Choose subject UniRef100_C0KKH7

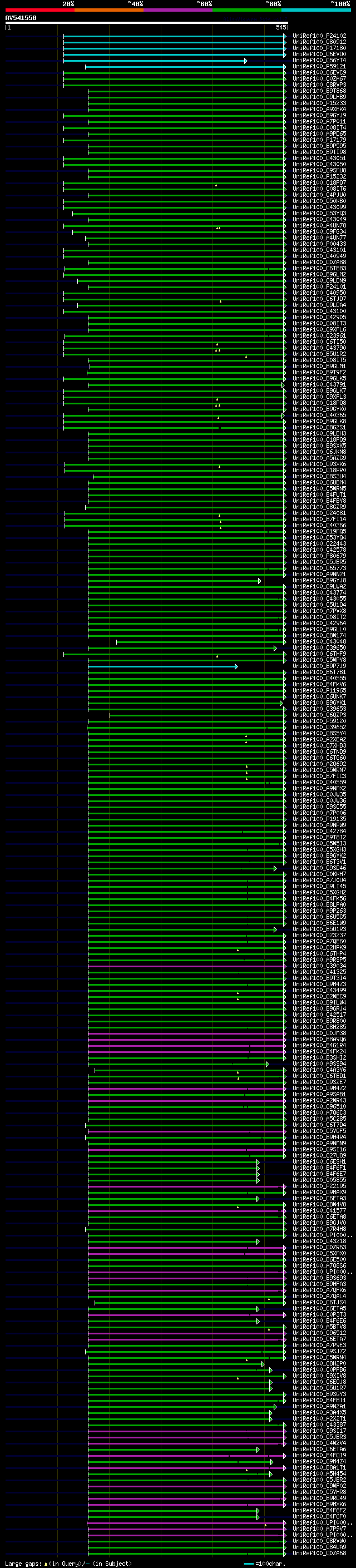319,874
